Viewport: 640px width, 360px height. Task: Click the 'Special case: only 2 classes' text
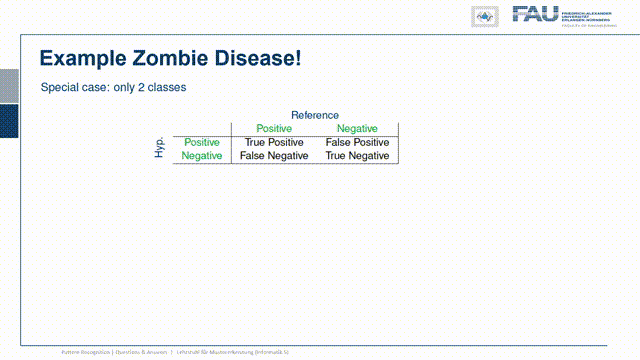tap(113, 87)
